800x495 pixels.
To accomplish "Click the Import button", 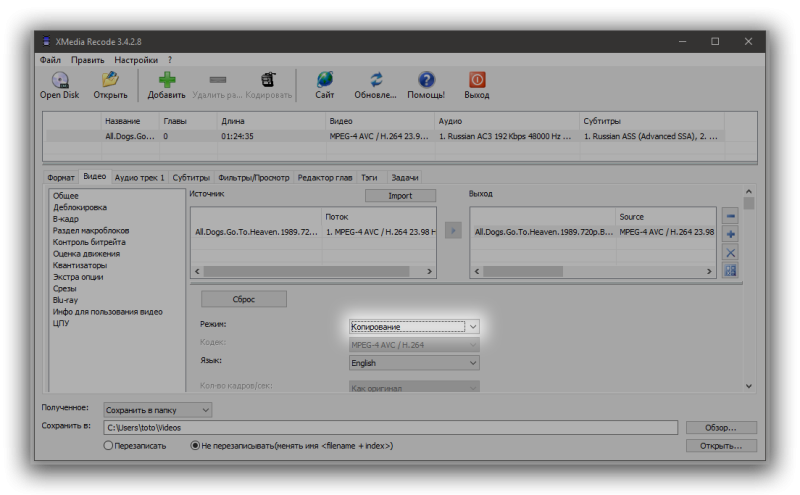I will [401, 195].
